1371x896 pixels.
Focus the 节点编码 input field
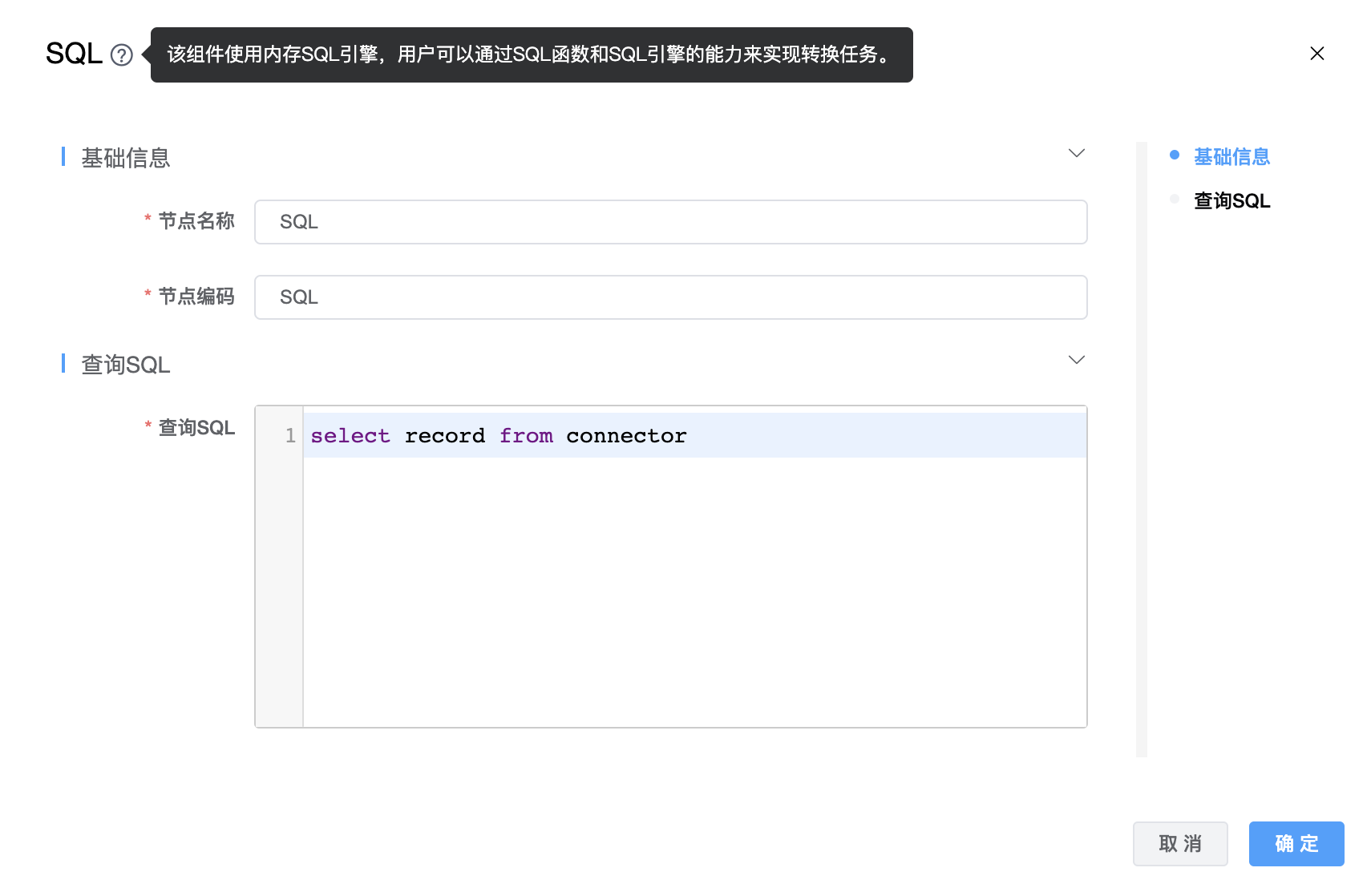[670, 297]
